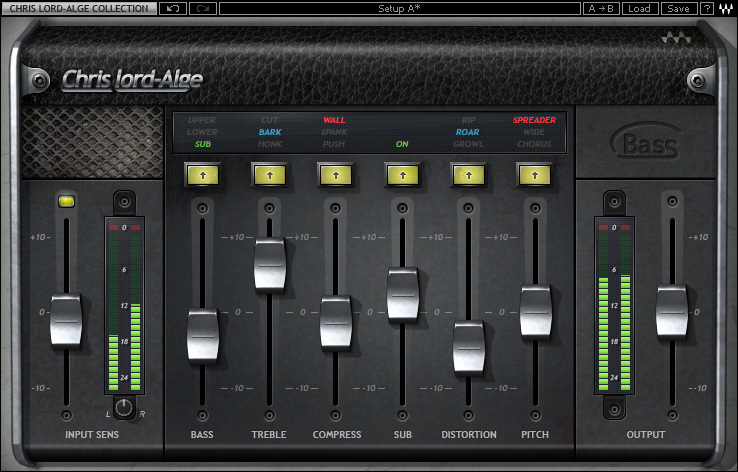Select the UPPER bass mode label

point(202,120)
